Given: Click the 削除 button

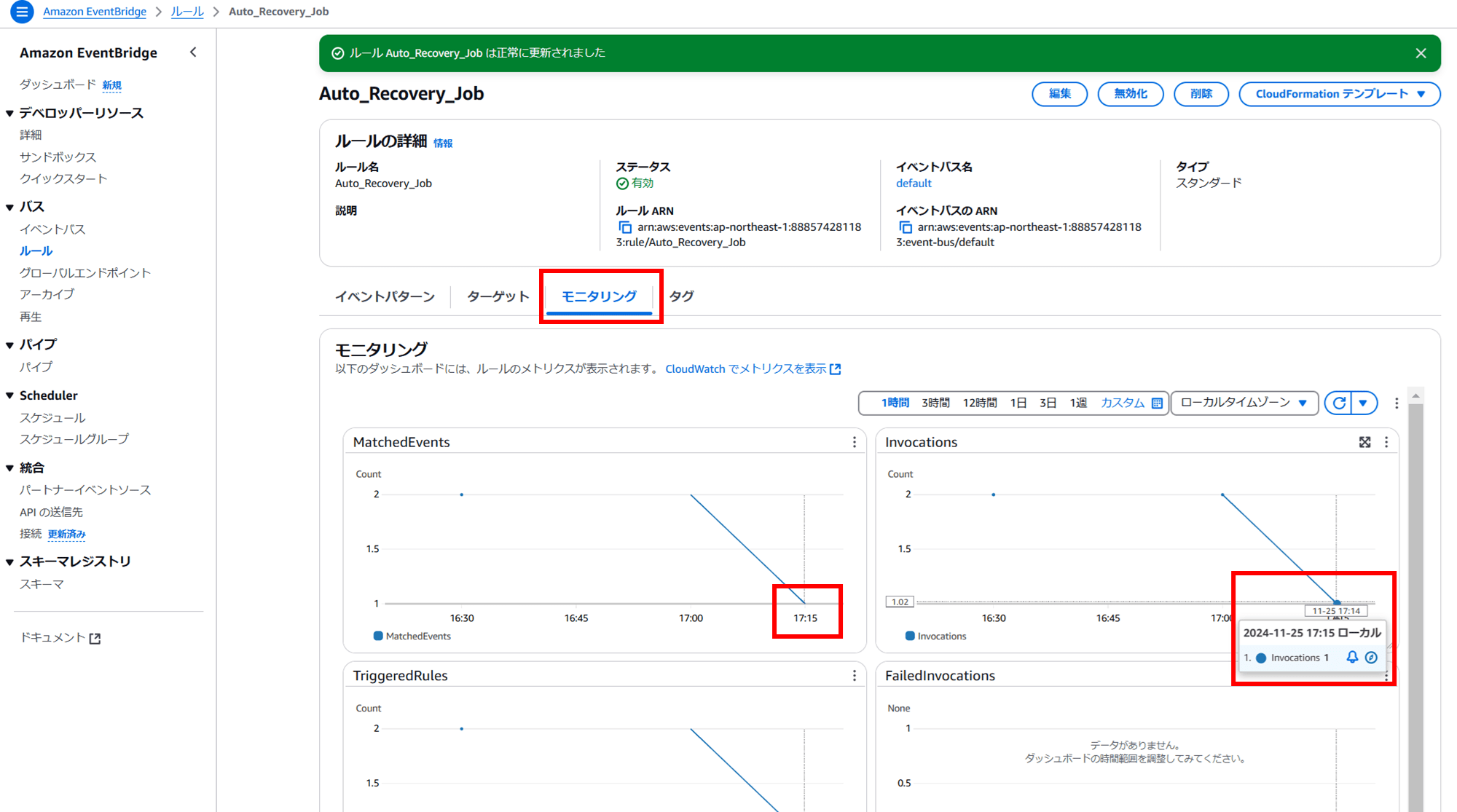Looking at the screenshot, I should 1201,94.
